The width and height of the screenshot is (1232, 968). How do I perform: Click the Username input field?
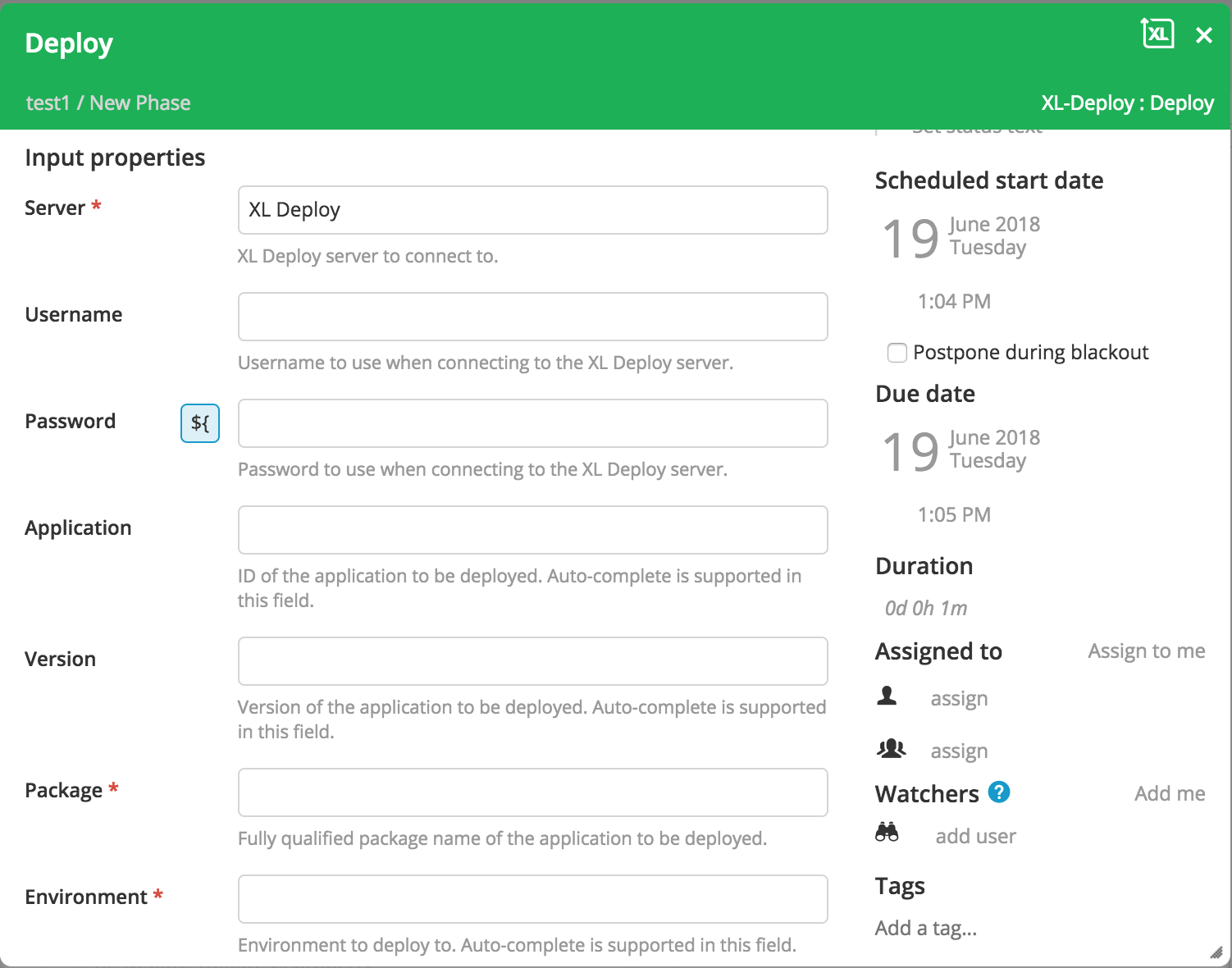(x=532, y=317)
